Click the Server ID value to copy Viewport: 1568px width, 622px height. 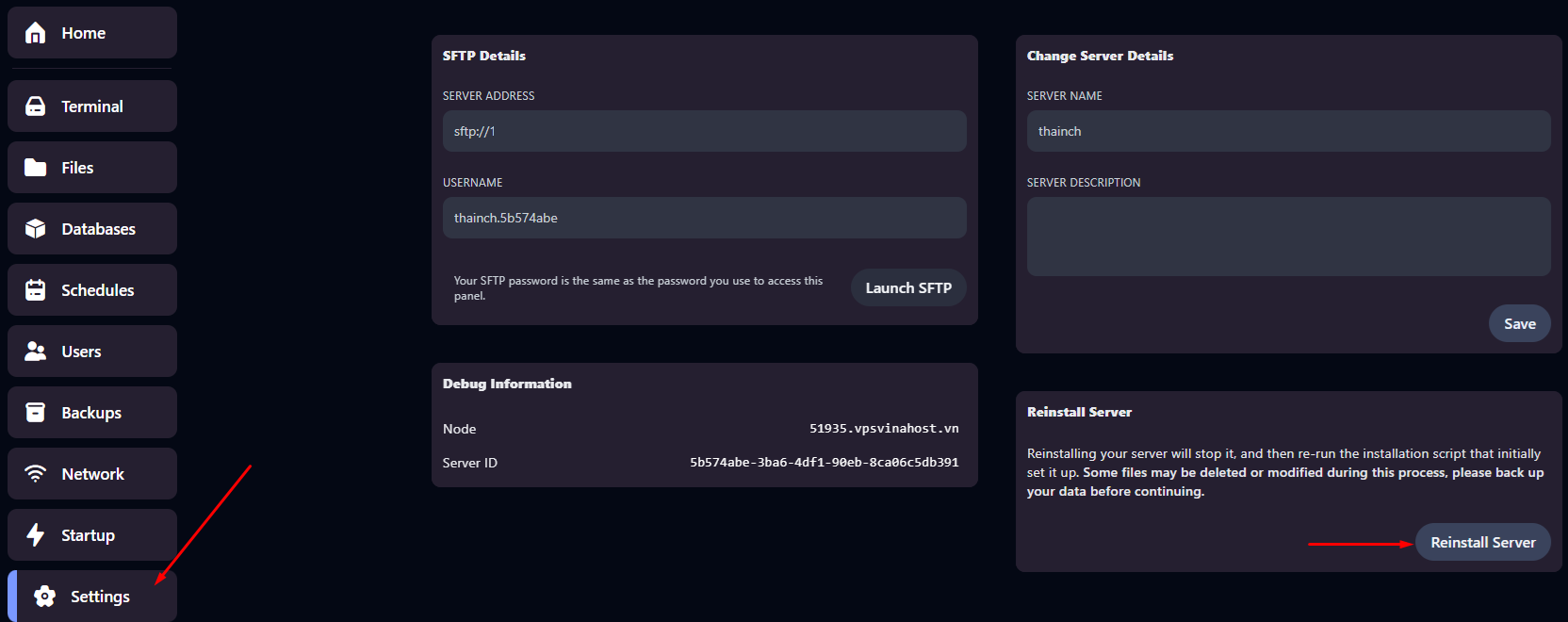click(824, 463)
